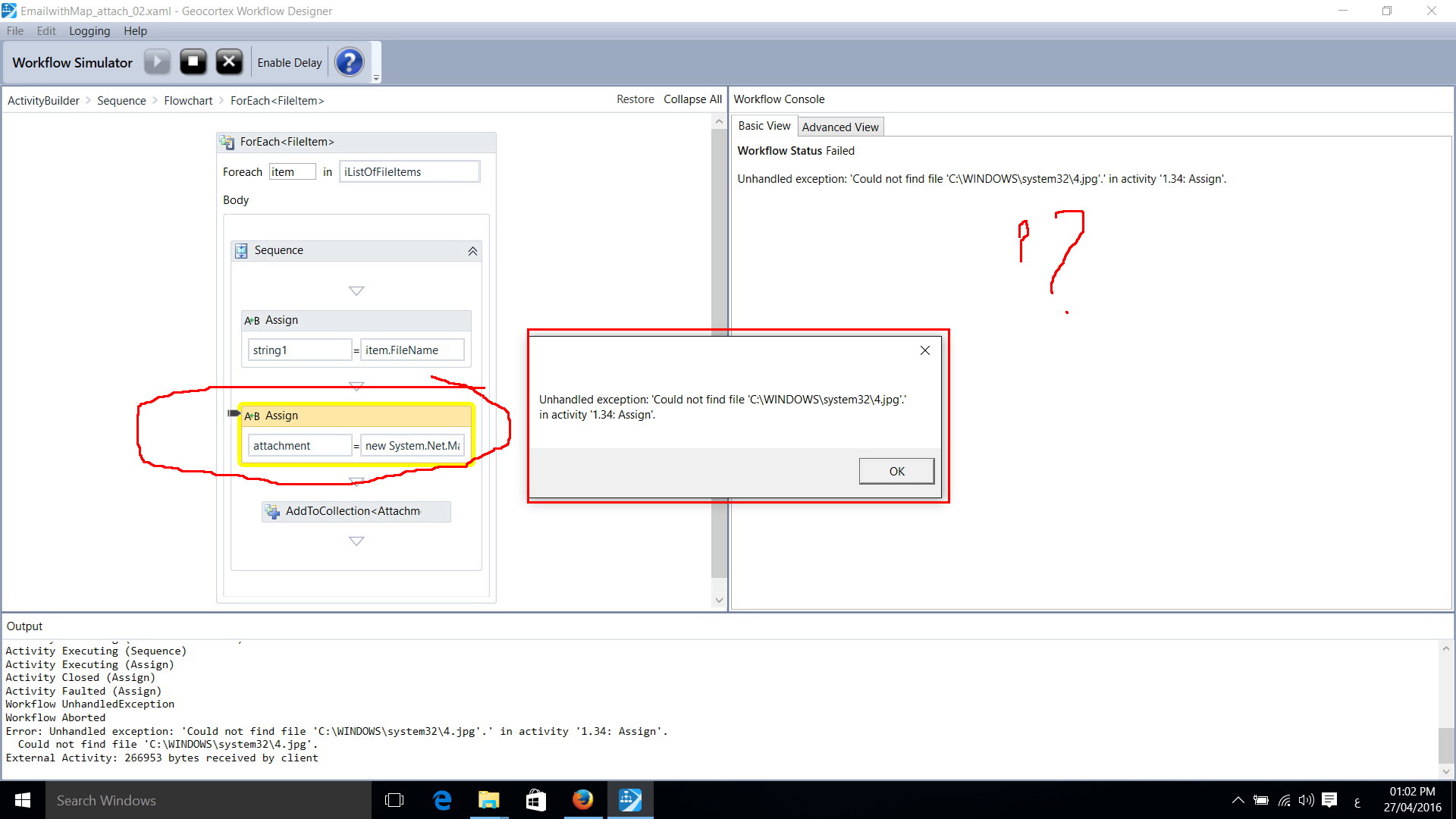Switch to Geocortex Workflow Designer taskbar icon

pos(630,800)
